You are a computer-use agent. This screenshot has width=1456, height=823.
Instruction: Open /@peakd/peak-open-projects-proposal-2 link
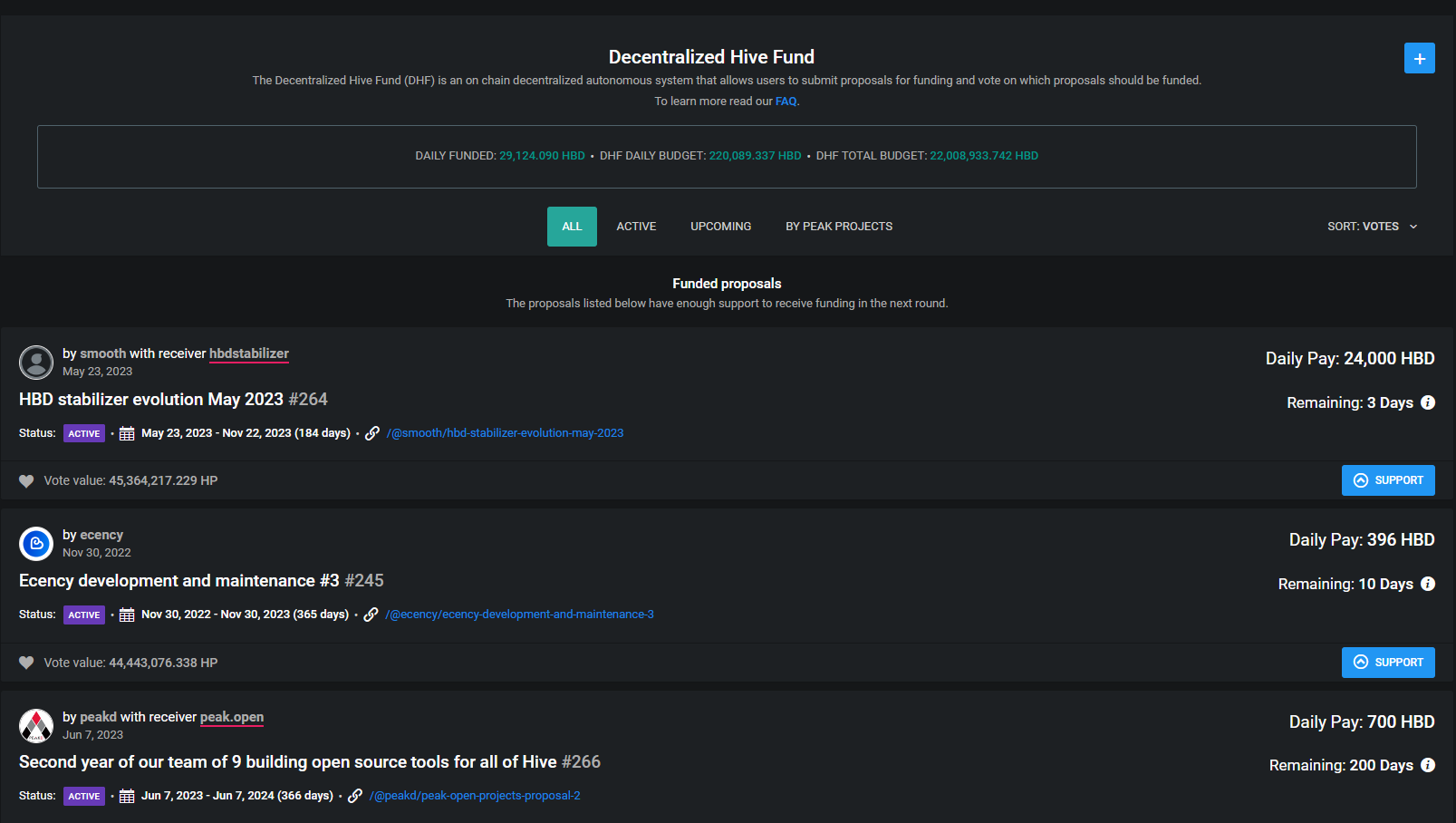(475, 796)
